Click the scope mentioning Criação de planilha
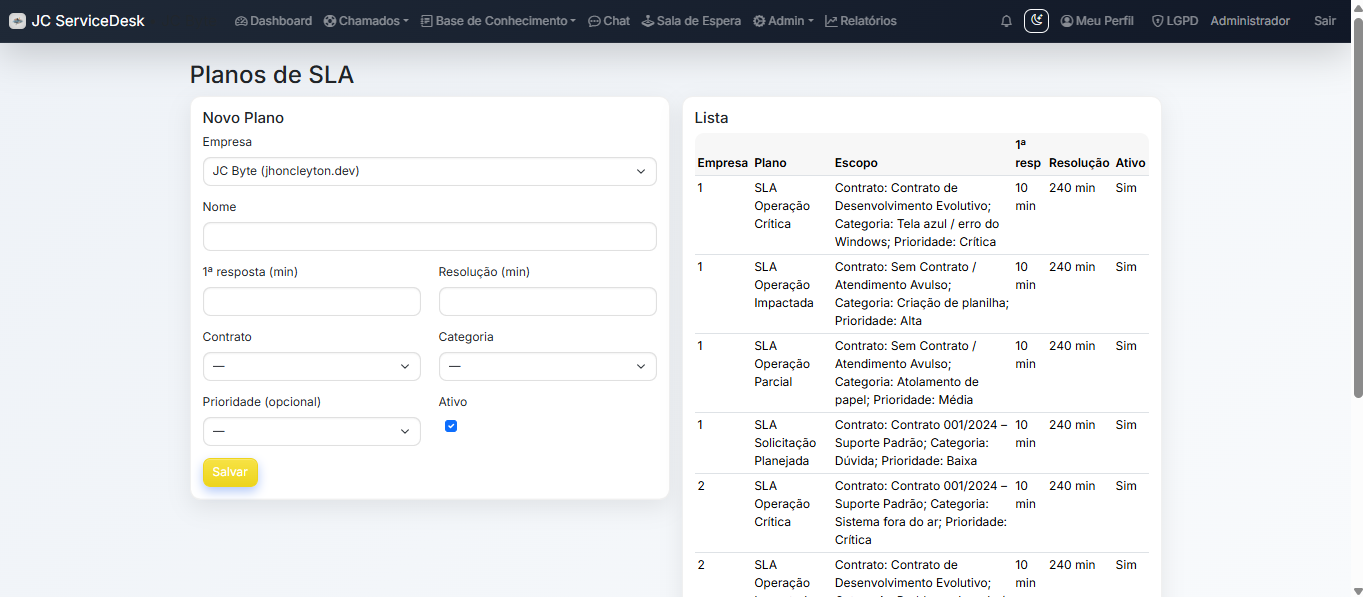Screen dimensions: 1363x597 tap(921, 294)
